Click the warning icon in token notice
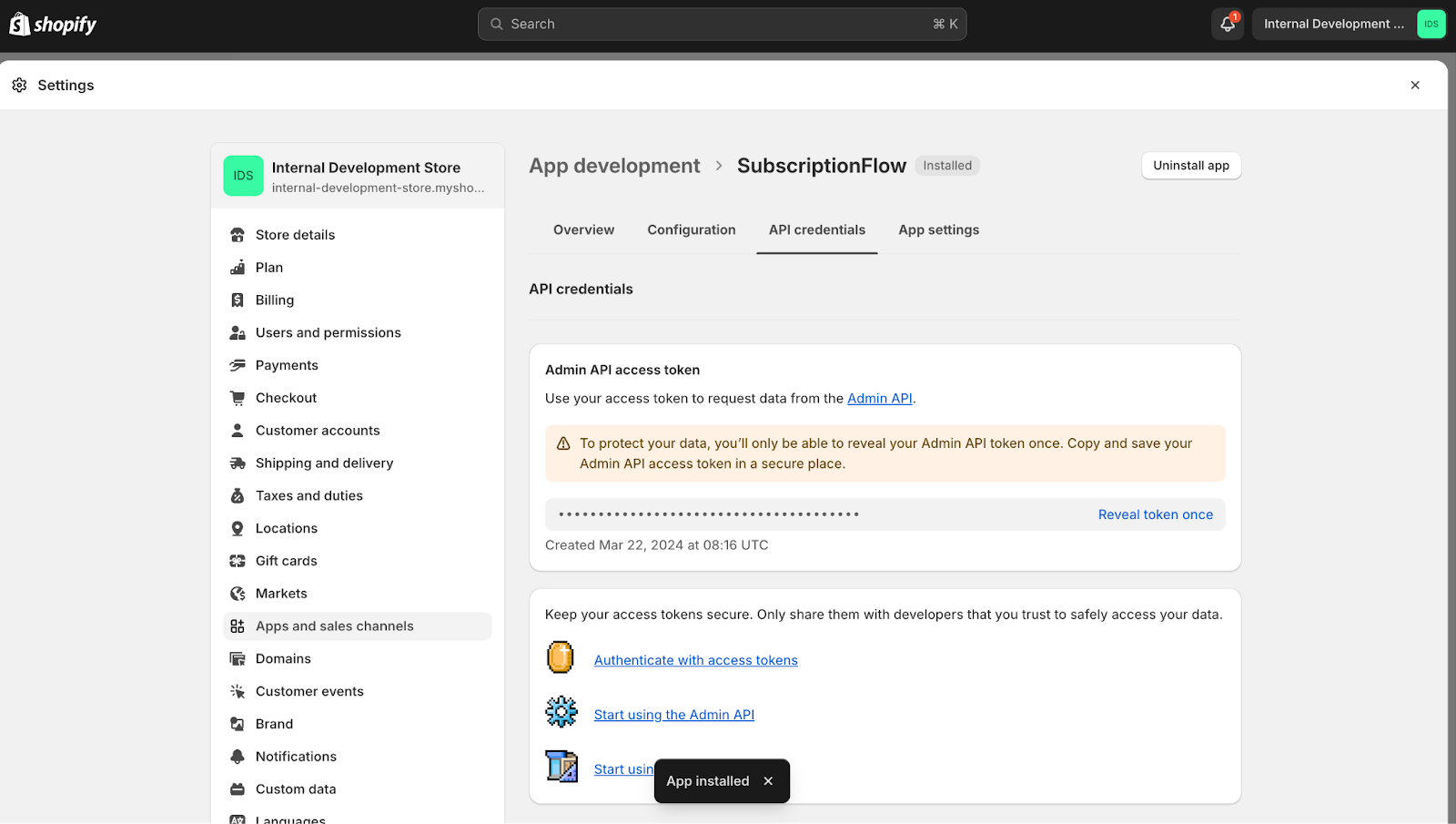Viewport: 1456px width, 824px height. 563,443
